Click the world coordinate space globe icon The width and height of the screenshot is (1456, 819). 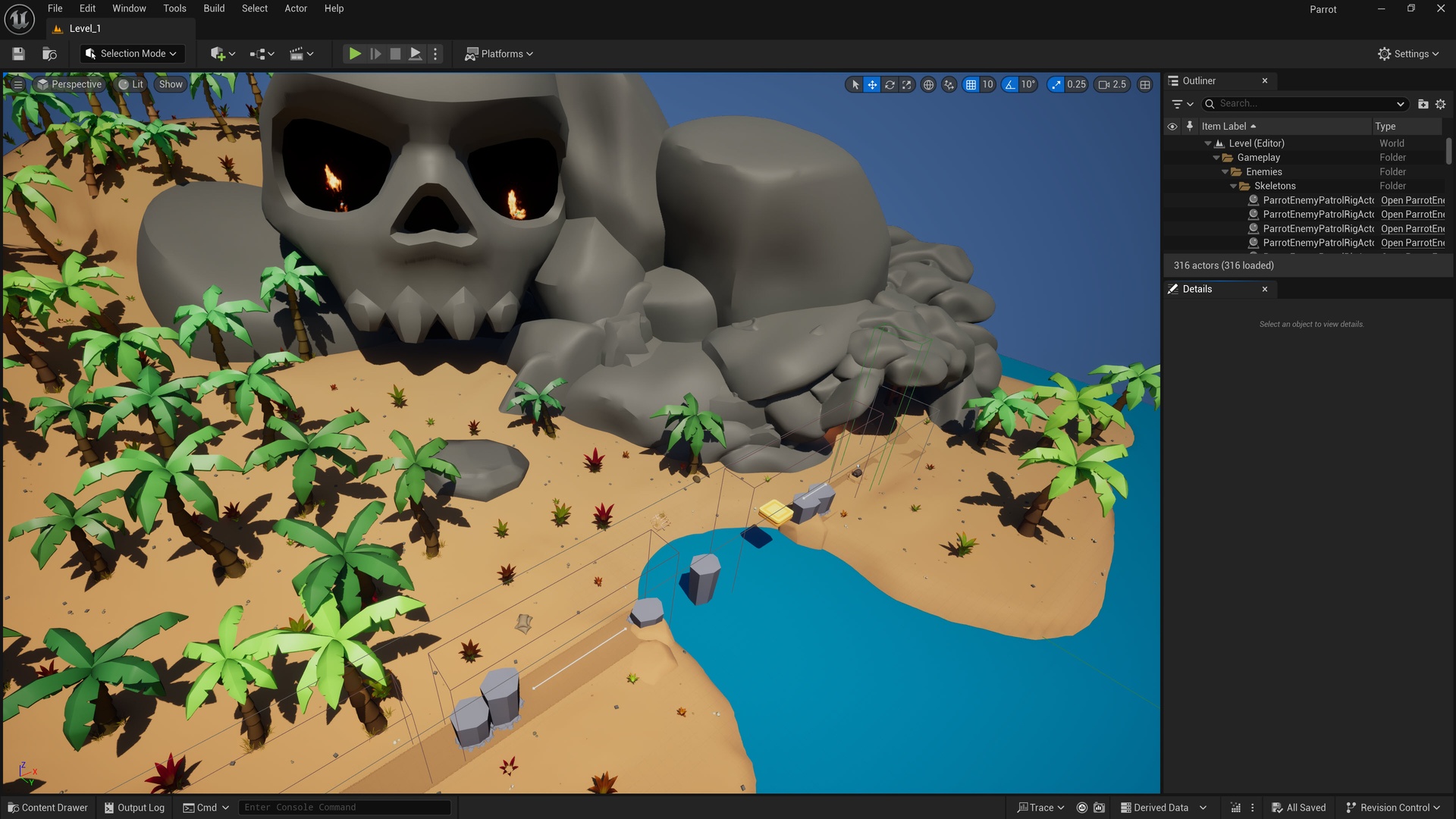928,85
